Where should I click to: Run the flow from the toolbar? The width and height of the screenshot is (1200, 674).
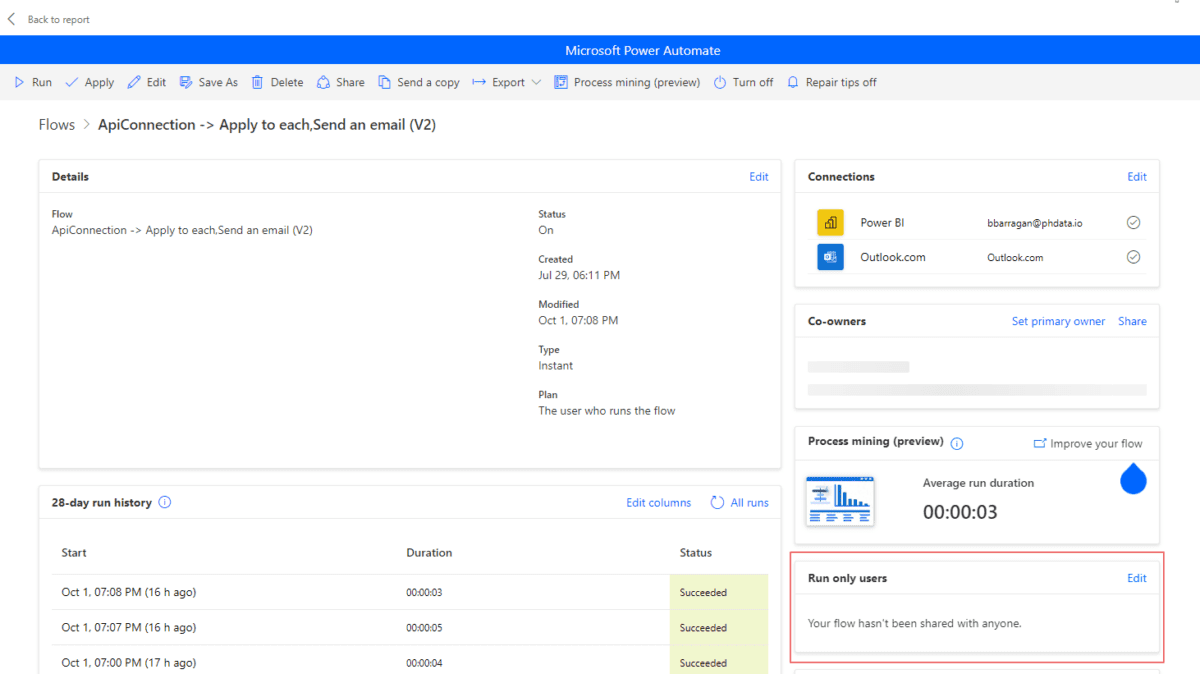tap(32, 82)
